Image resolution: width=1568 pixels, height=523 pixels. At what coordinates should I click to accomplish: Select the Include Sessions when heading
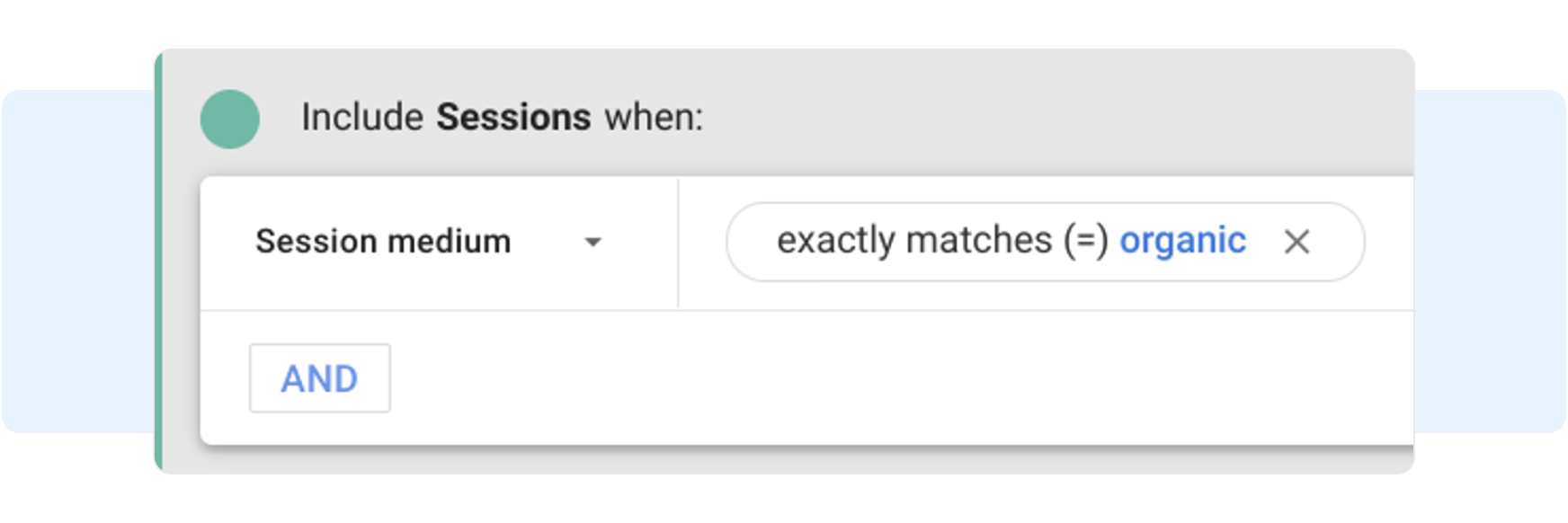tap(502, 118)
